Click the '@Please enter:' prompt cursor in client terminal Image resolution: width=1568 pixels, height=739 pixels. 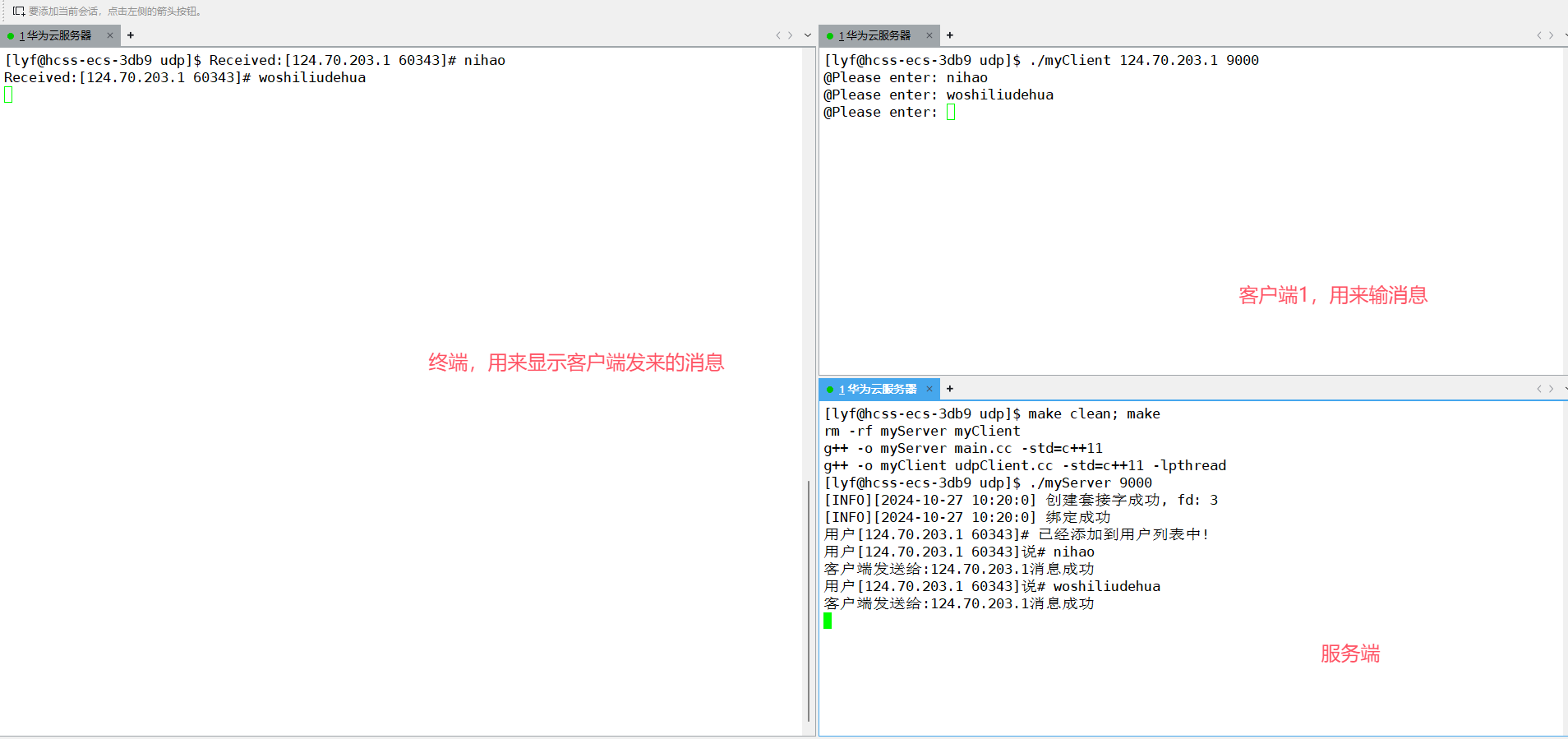click(x=951, y=113)
